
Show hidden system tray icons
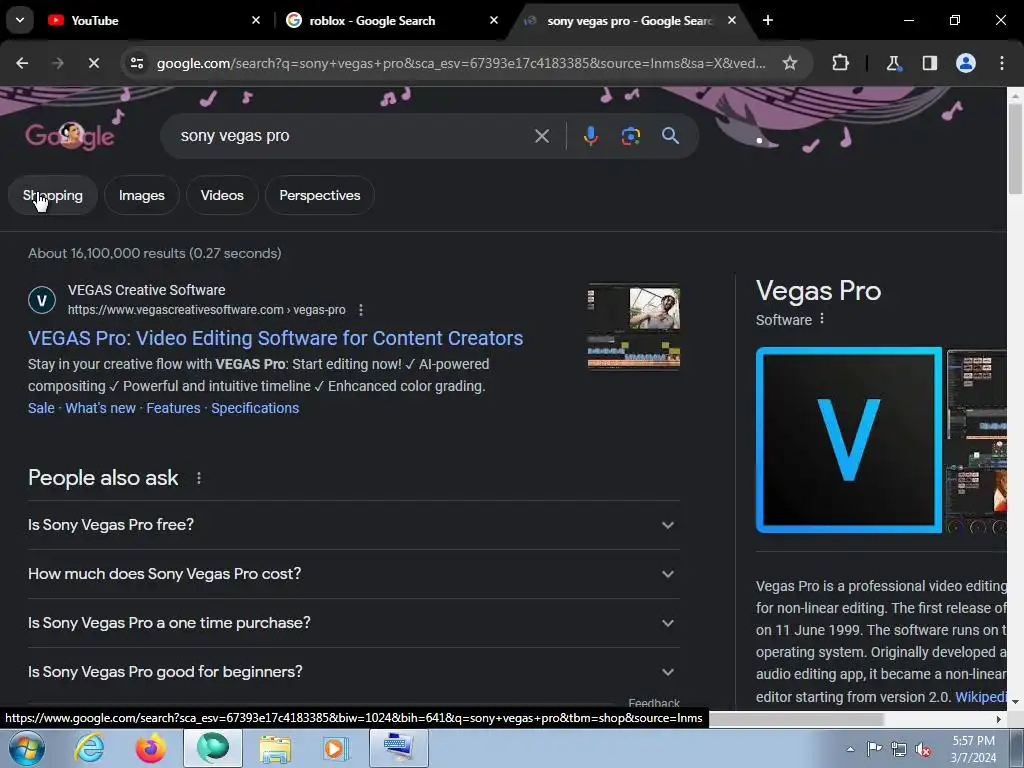850,749
